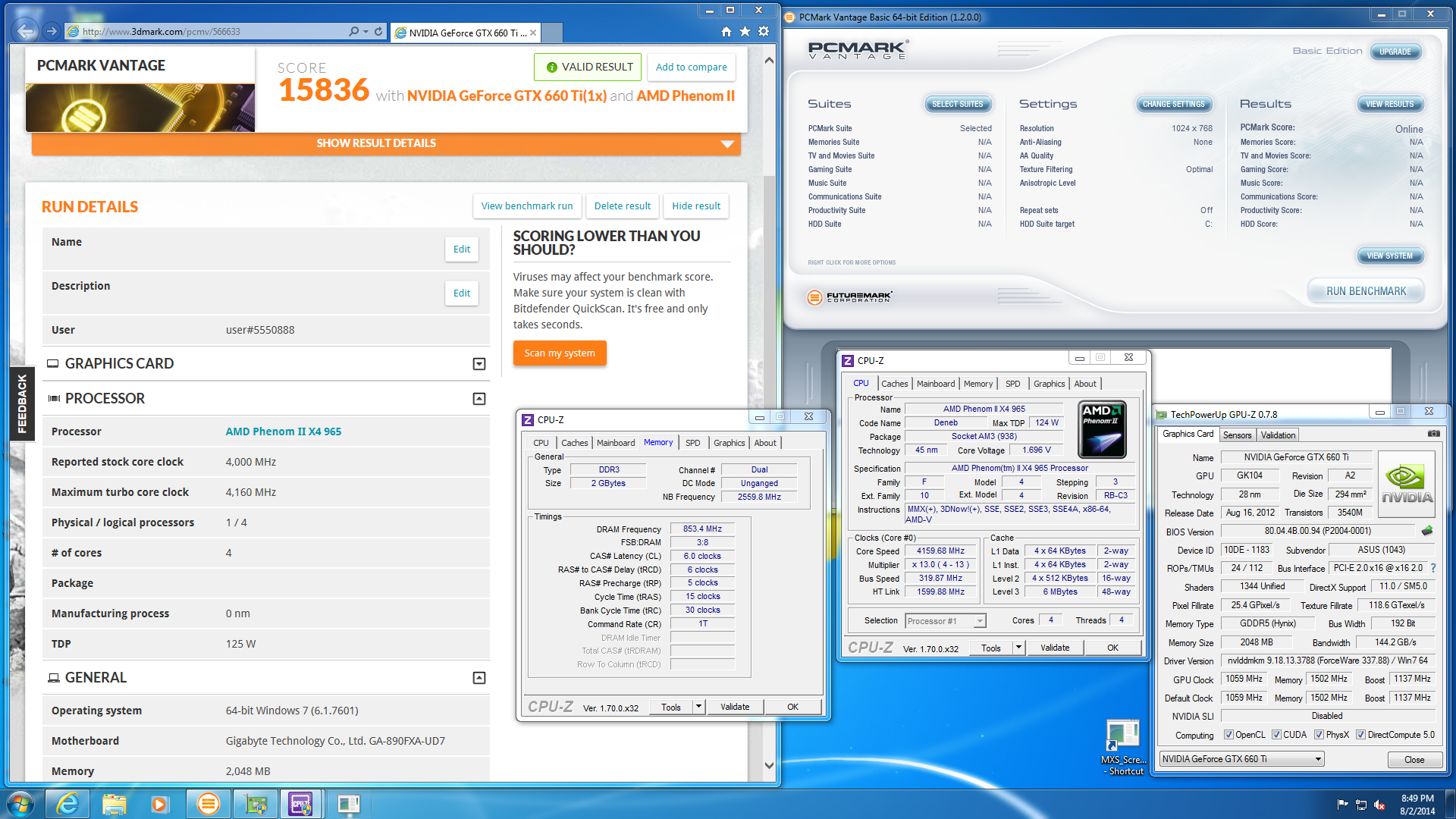The height and width of the screenshot is (819, 1456).
Task: Click the Bus Interface question mark in GPU-Z
Action: click(1432, 568)
